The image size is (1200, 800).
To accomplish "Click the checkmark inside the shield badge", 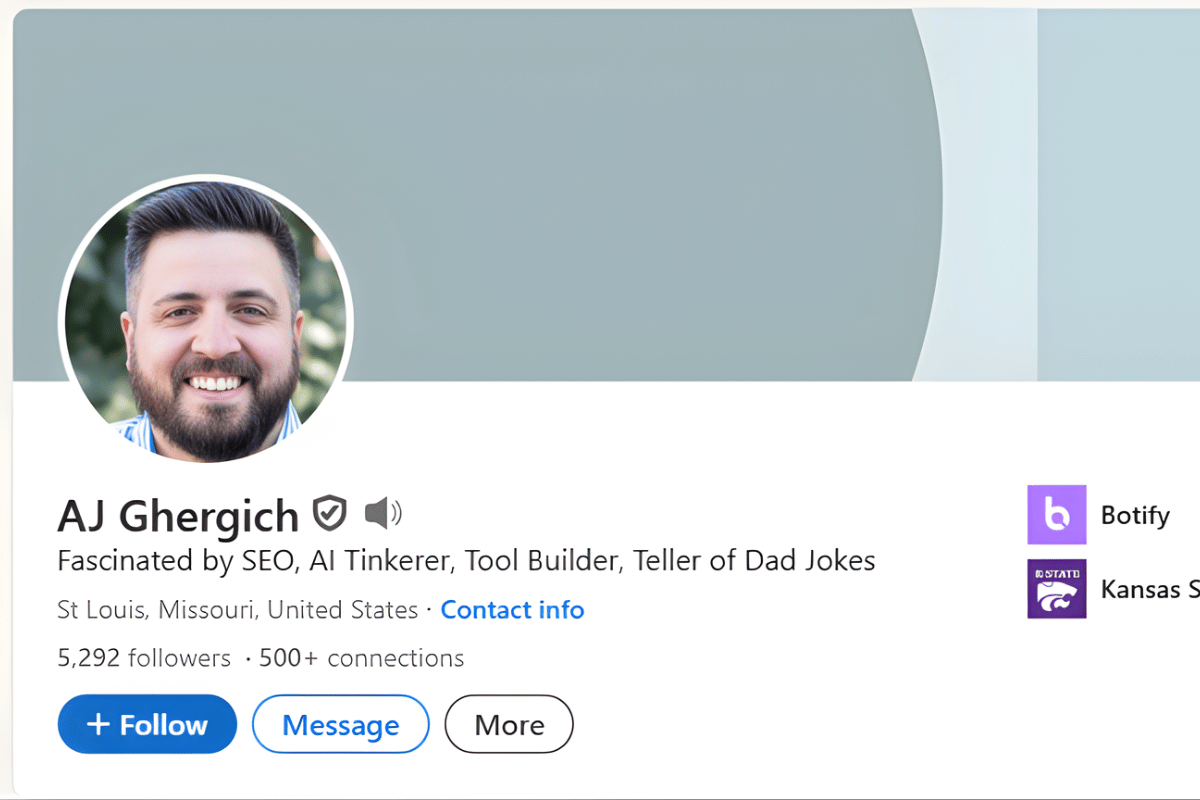I will tap(328, 513).
